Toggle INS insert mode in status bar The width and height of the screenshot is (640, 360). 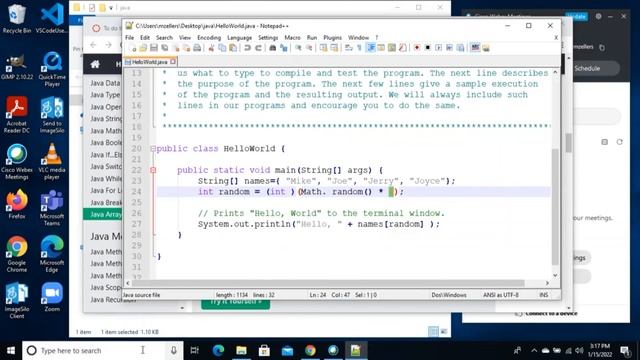click(544, 295)
